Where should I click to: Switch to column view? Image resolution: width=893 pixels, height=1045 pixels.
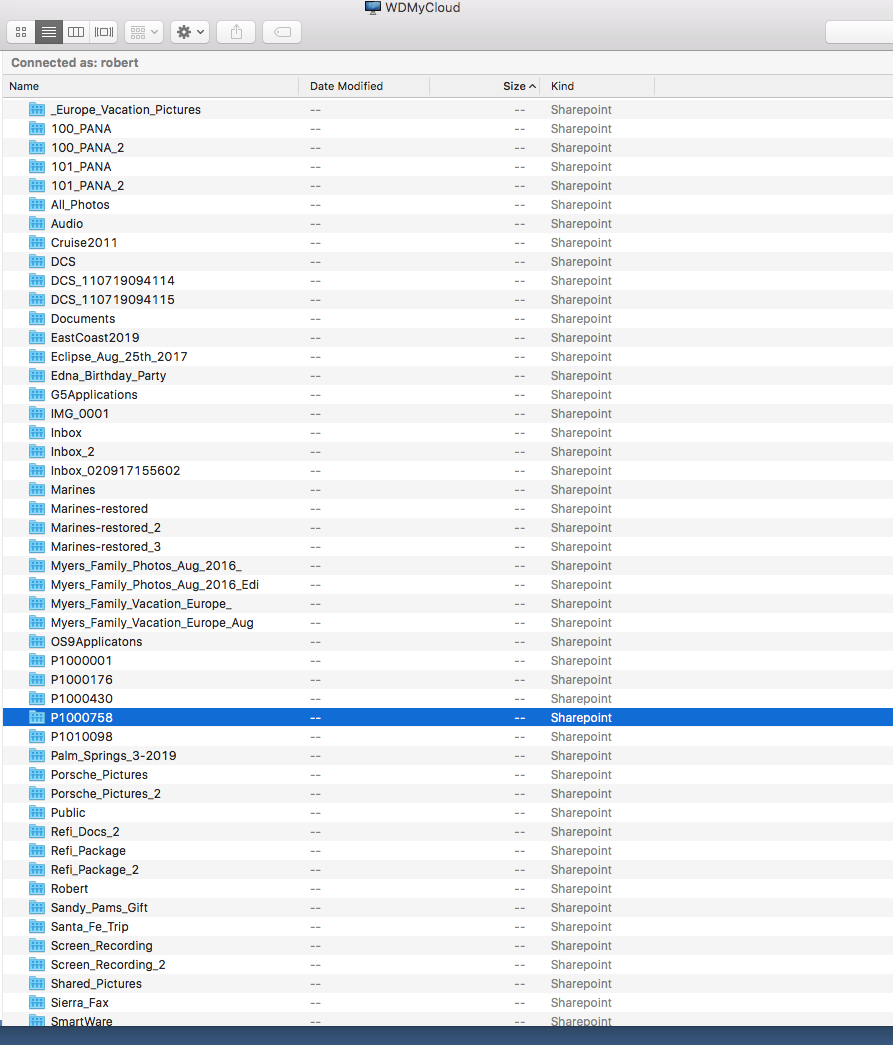pos(76,32)
